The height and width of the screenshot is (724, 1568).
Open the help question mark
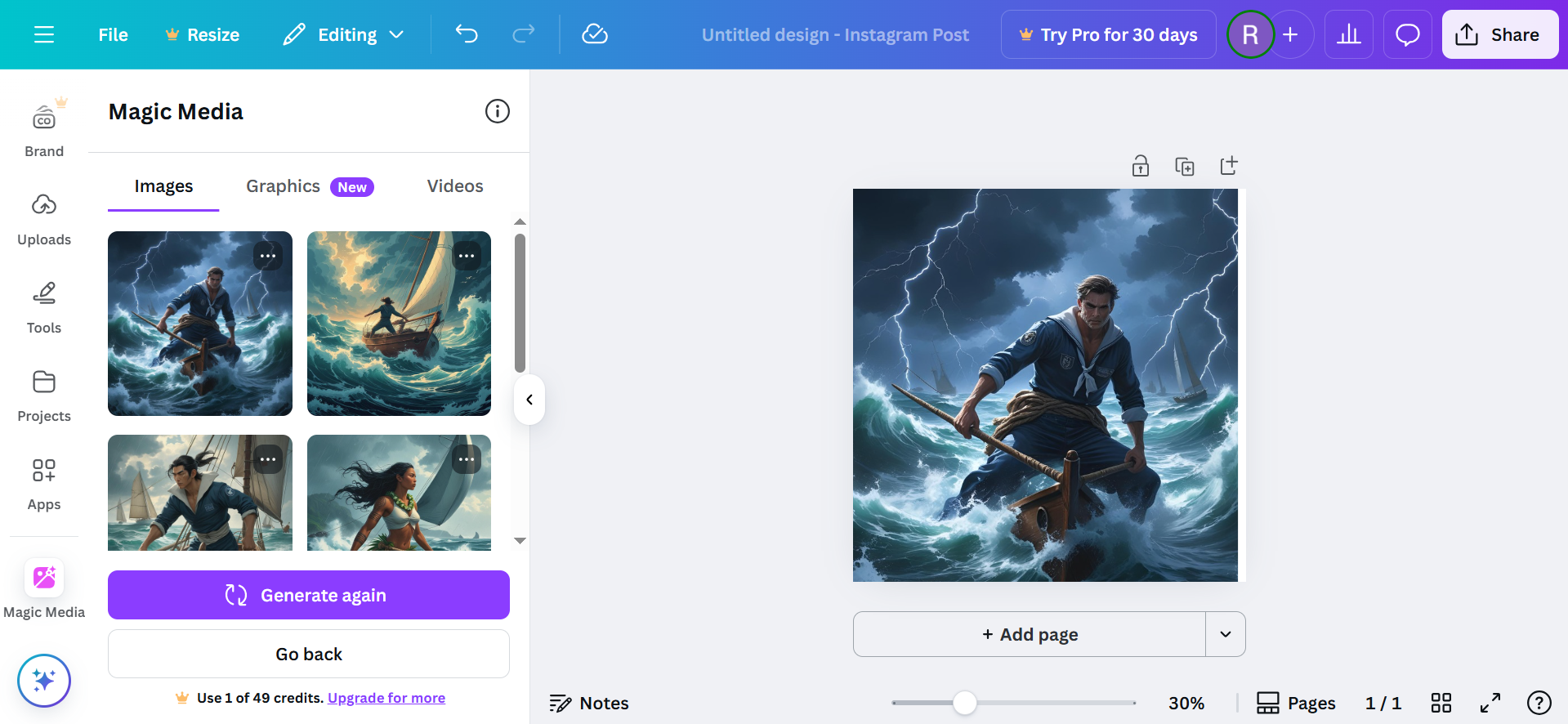pyautogui.click(x=1539, y=703)
